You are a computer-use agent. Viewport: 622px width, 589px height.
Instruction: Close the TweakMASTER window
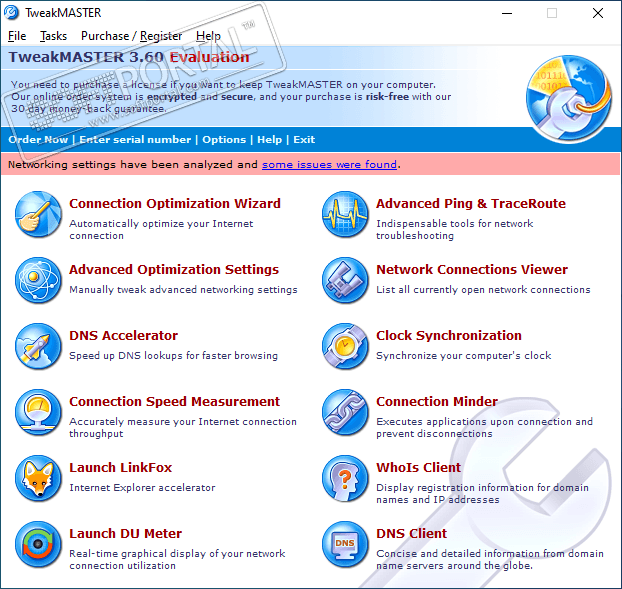[x=598, y=13]
